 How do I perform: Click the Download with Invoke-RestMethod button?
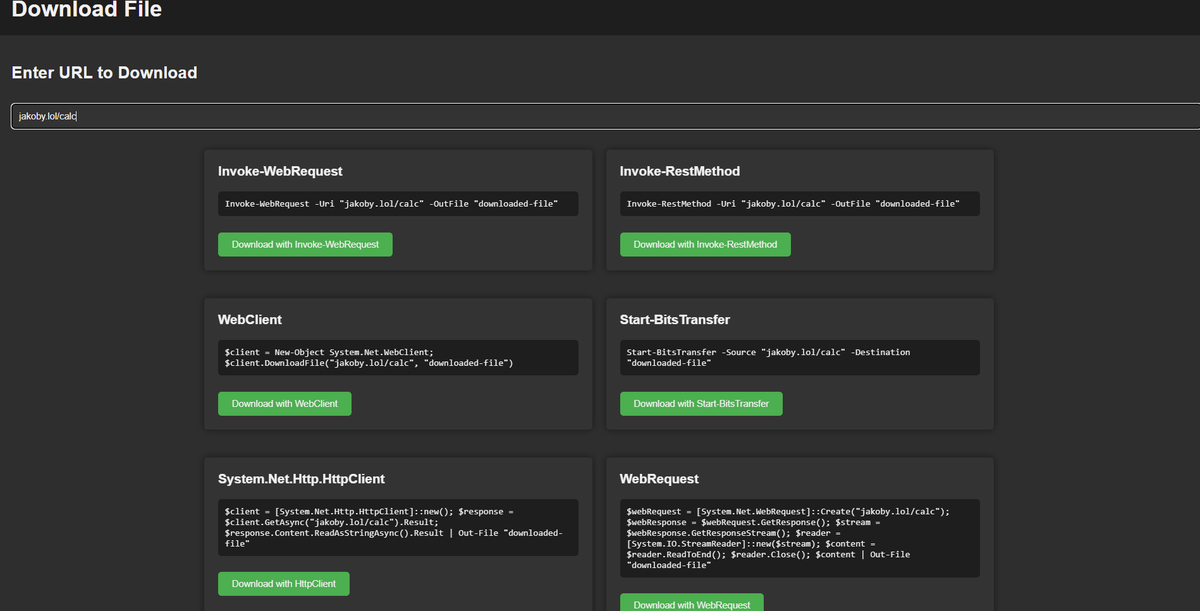(705, 244)
